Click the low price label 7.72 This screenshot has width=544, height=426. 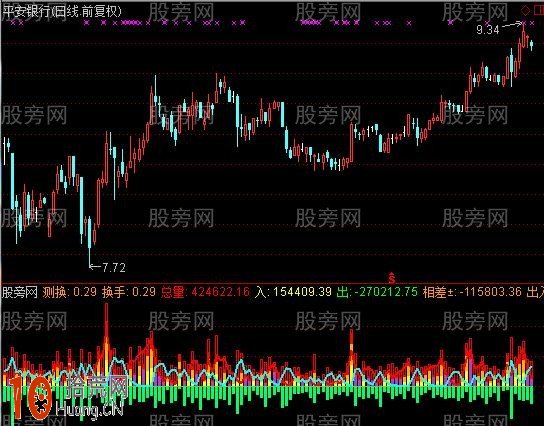114,268
